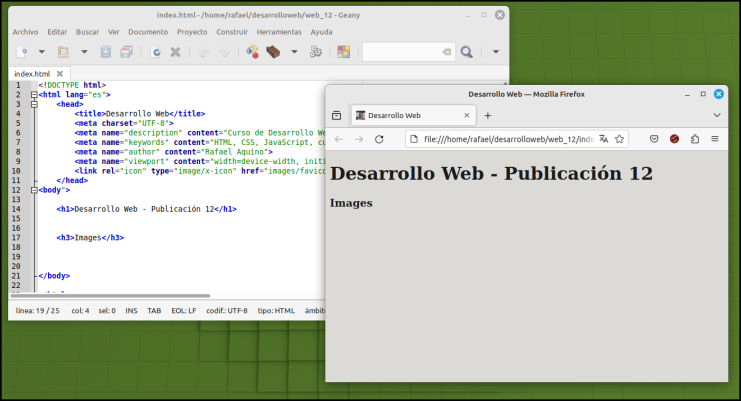Click Geany's horizontal editor scrollbar
This screenshot has height=401, width=741.
click(x=110, y=296)
